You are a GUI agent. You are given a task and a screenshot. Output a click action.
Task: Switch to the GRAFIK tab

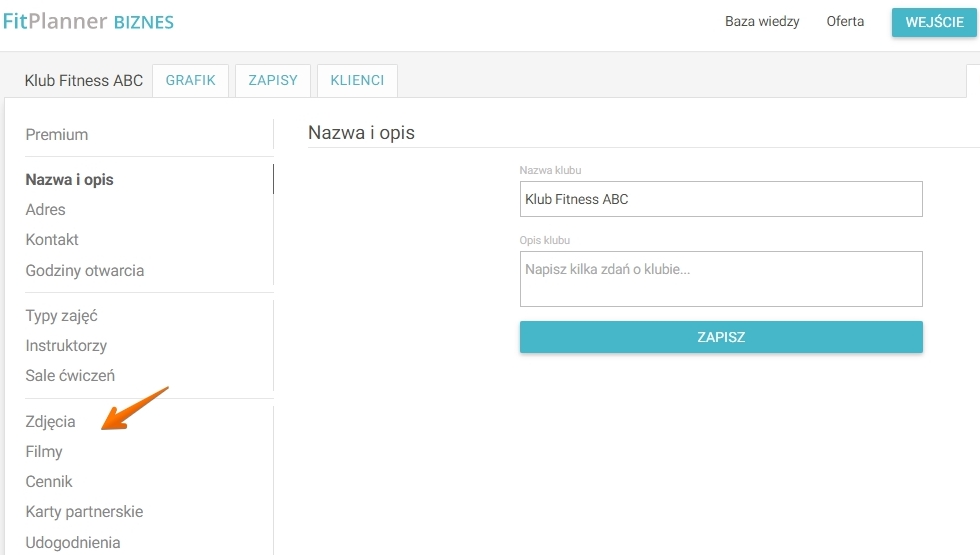point(191,81)
